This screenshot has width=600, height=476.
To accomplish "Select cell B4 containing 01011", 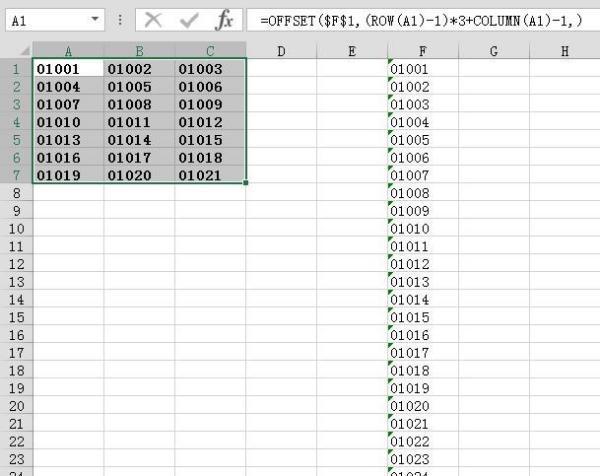I will [139, 122].
